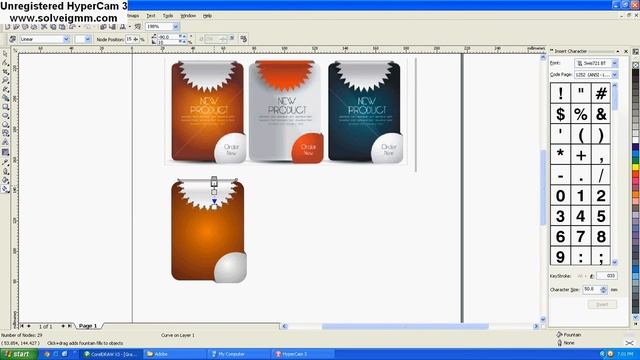
Task: Open the Window menu
Action: (188, 16)
